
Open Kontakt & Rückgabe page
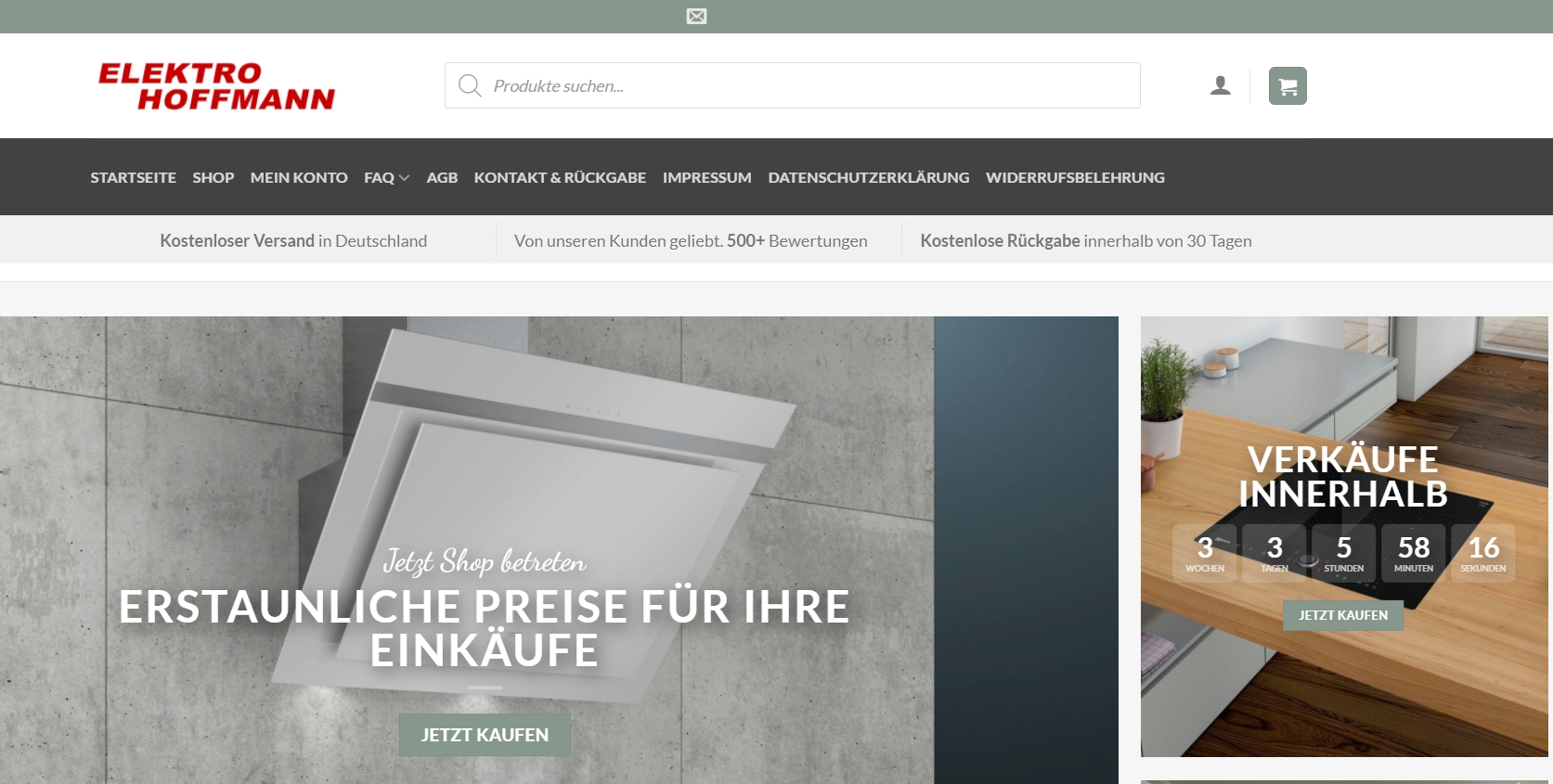tap(560, 177)
